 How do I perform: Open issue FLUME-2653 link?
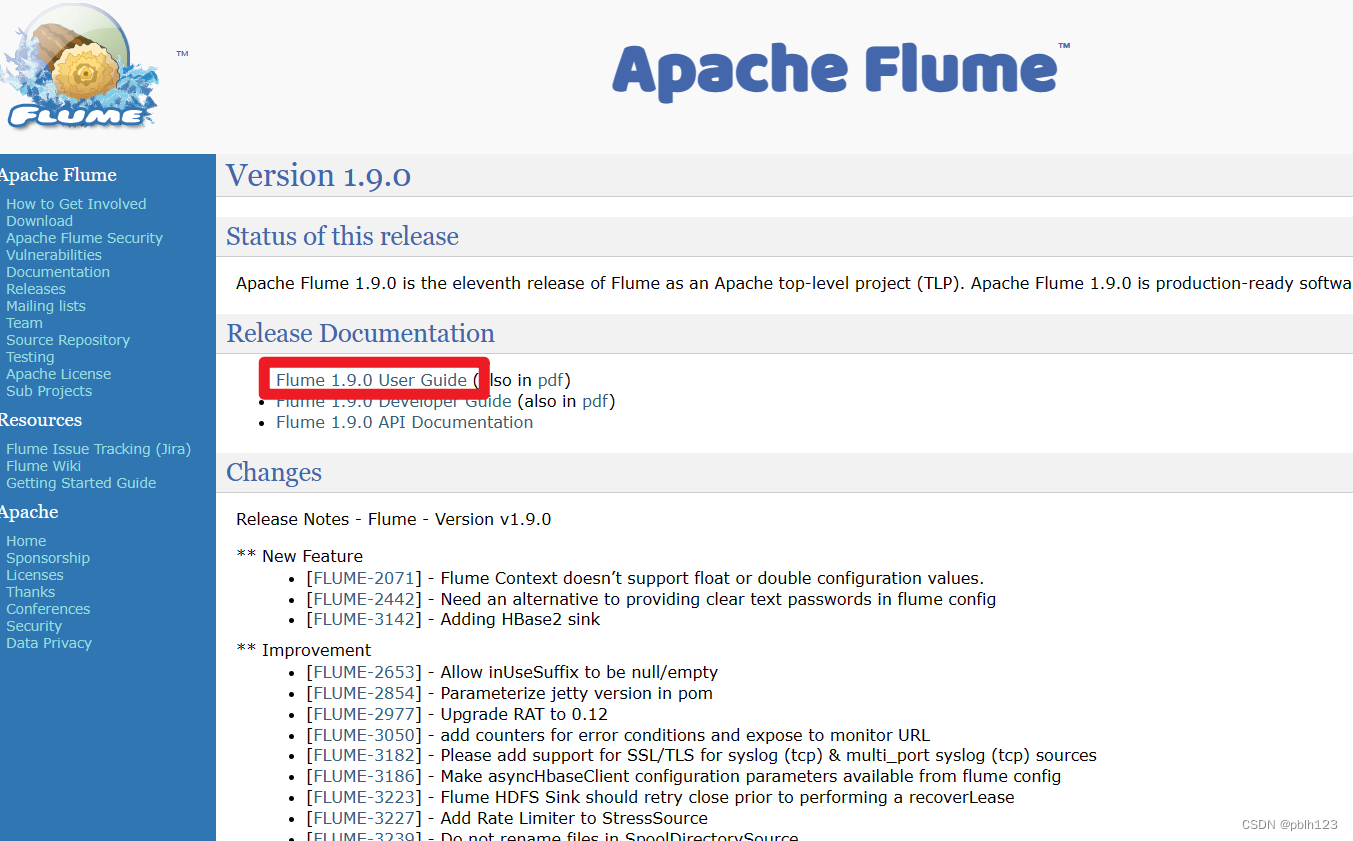point(364,672)
